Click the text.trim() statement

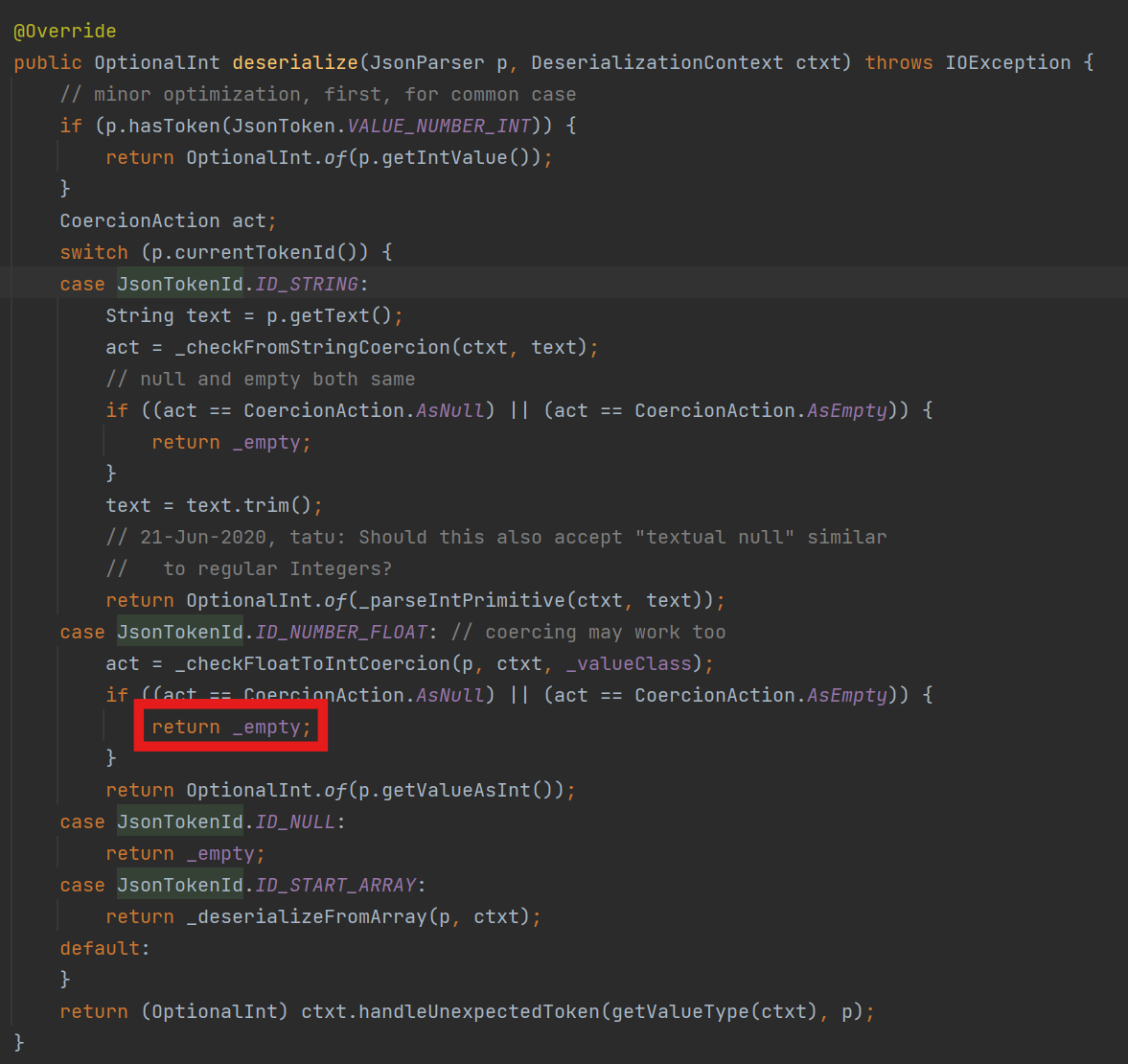point(215,506)
